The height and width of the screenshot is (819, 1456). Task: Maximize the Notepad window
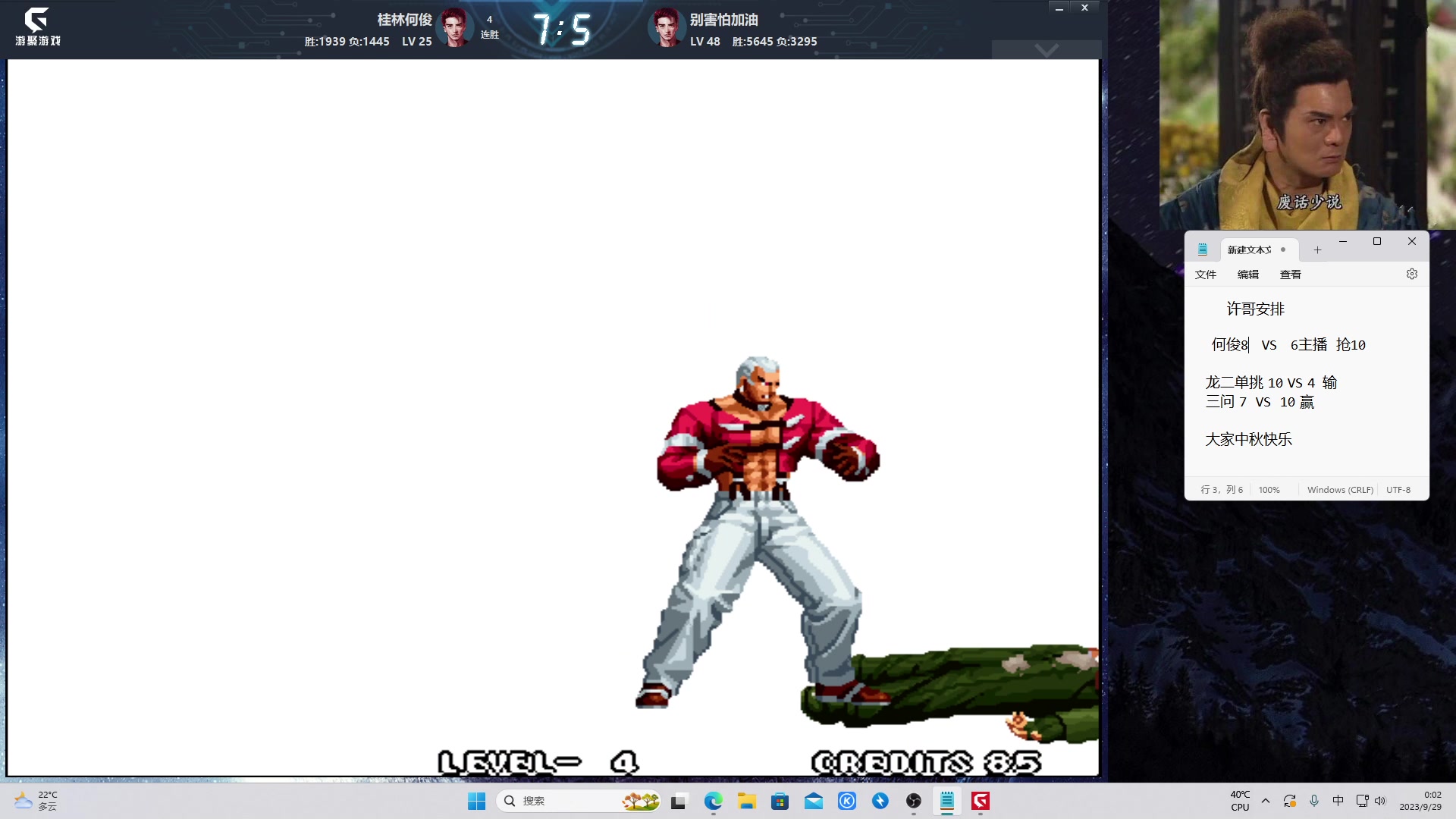click(1377, 241)
